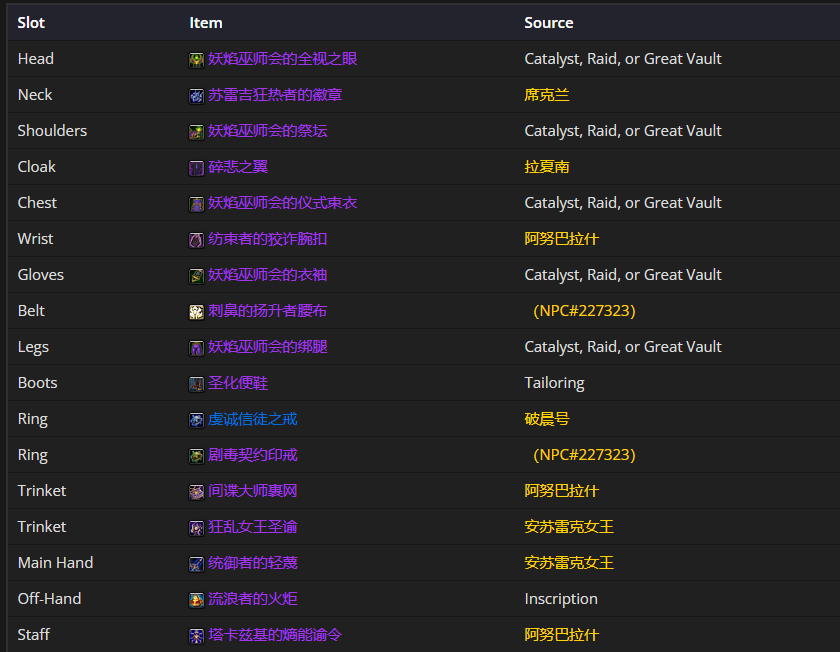The width and height of the screenshot is (840, 652).
Task: Click the Boots item icon beside 圣化便鞋
Action: click(197, 383)
